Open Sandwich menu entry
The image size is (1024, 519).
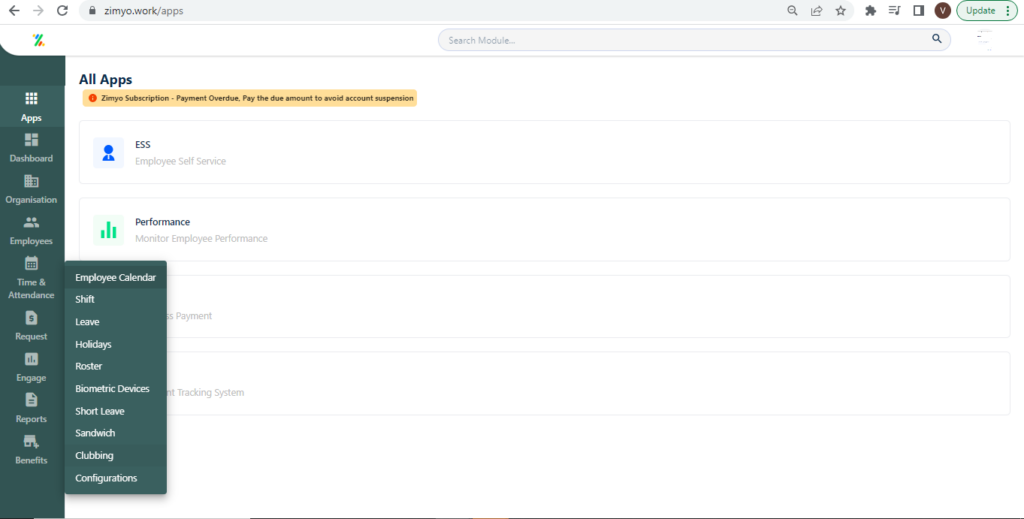[116, 433]
